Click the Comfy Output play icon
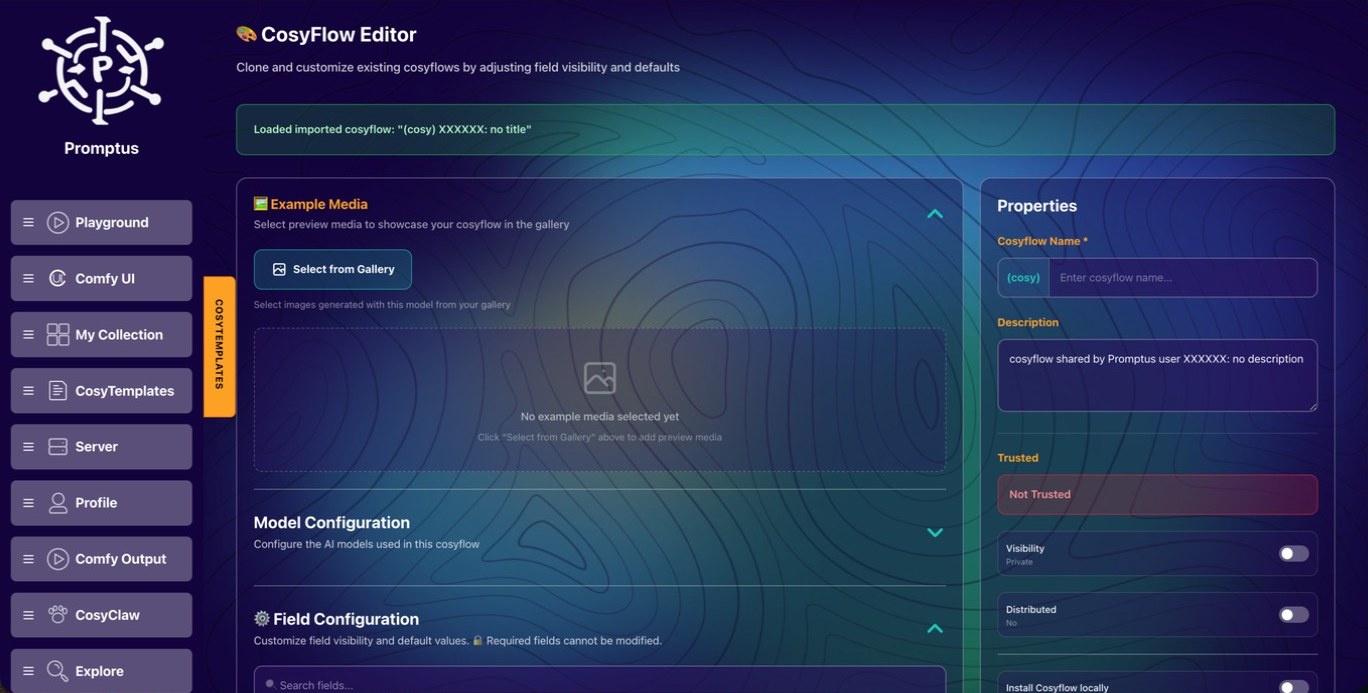Screen dimensions: 1368x693 [x=58, y=559]
